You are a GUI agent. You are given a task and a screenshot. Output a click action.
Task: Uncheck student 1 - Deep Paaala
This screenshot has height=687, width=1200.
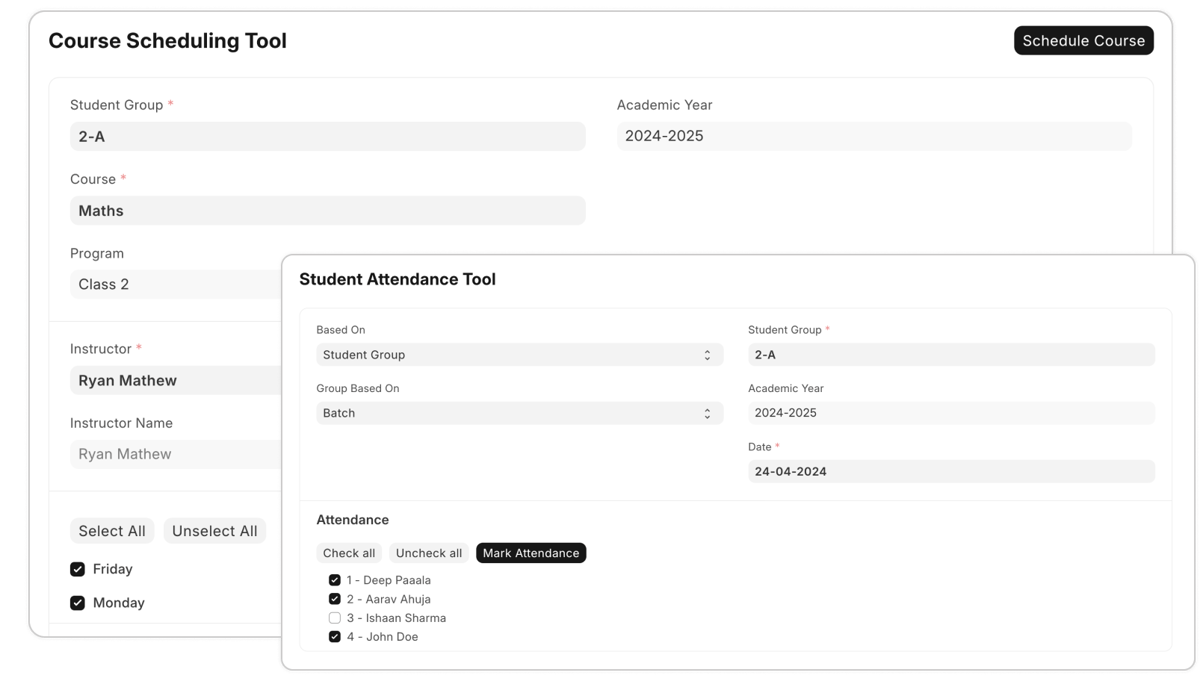pos(335,580)
